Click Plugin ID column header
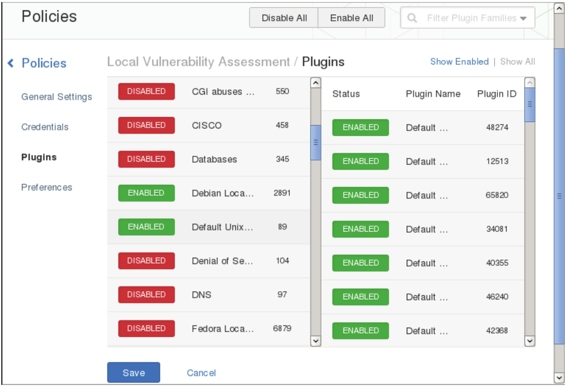Viewport: 566px width, 387px height. (496, 94)
